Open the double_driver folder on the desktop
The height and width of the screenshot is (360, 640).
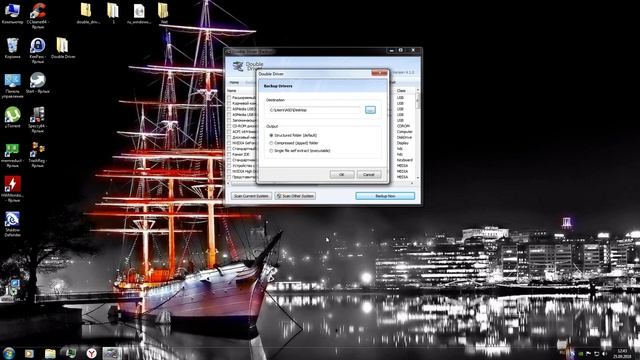pyautogui.click(x=87, y=13)
